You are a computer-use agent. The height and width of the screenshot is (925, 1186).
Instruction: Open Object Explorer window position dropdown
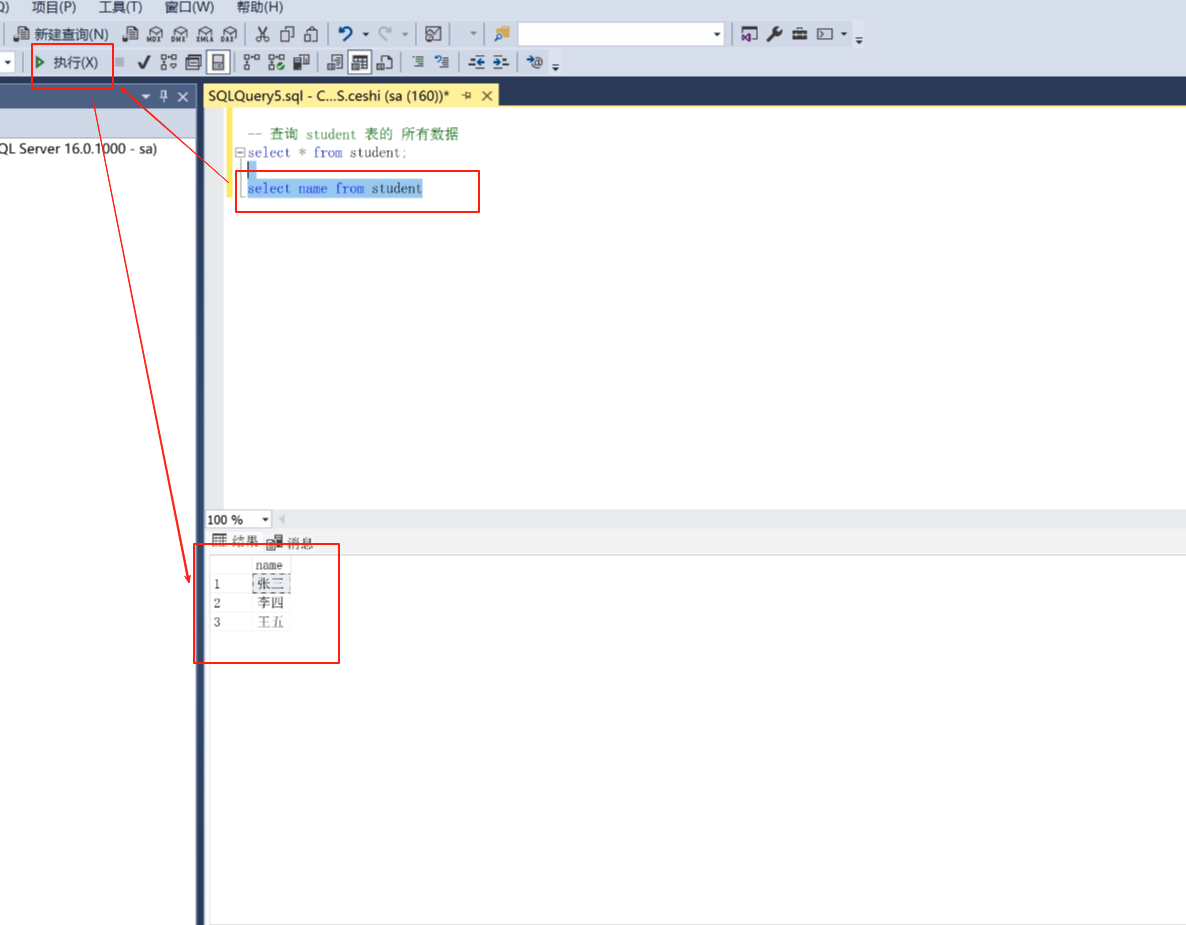(x=146, y=96)
